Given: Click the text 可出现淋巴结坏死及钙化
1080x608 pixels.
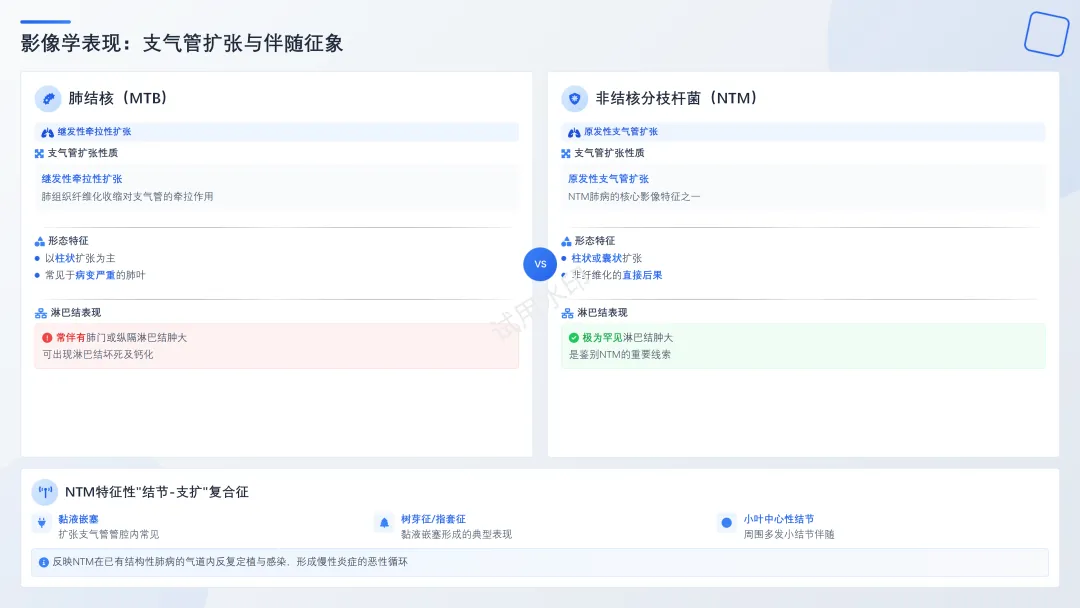Looking at the screenshot, I should (x=98, y=355).
